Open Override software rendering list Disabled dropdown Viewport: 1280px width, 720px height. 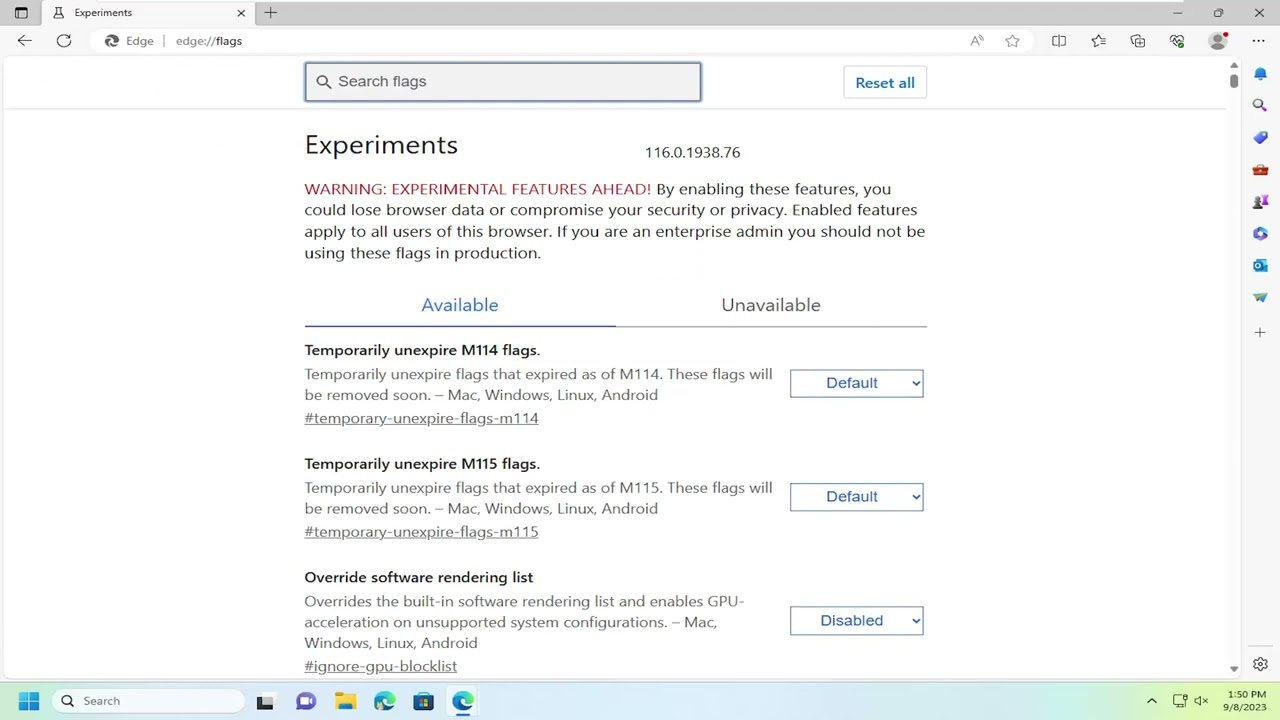[856, 621]
